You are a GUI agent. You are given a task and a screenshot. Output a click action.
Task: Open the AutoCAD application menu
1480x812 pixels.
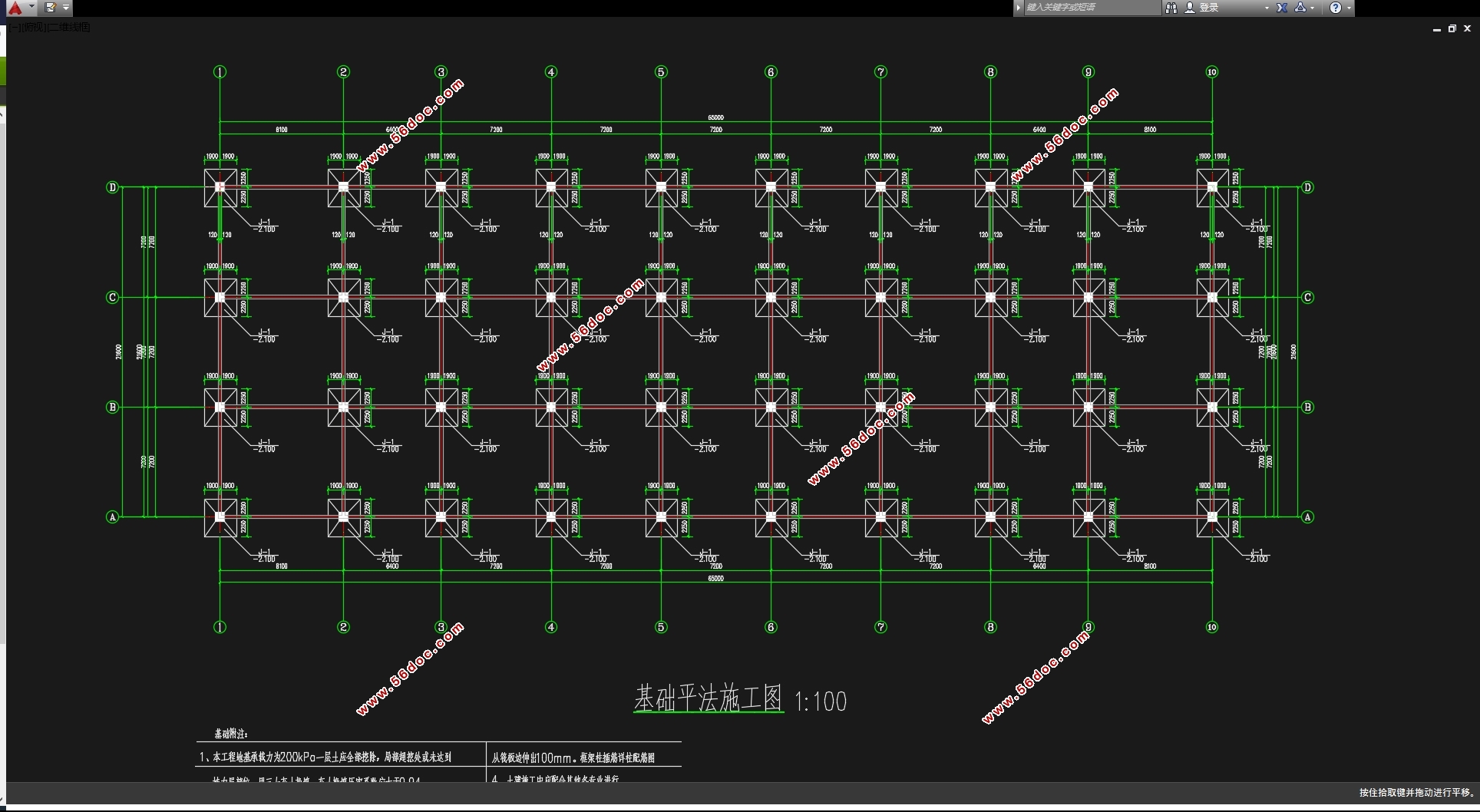(x=15, y=8)
